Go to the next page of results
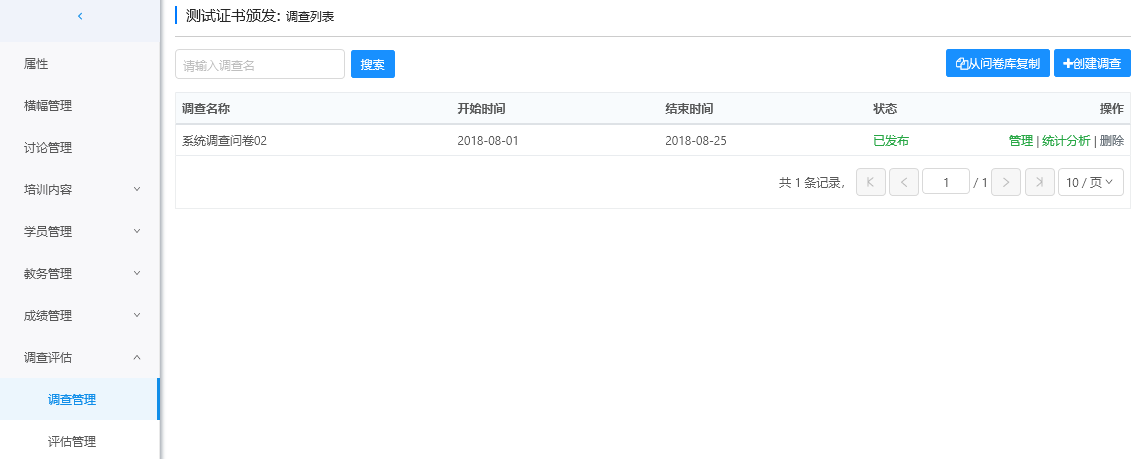1135x459 pixels. tap(1006, 182)
